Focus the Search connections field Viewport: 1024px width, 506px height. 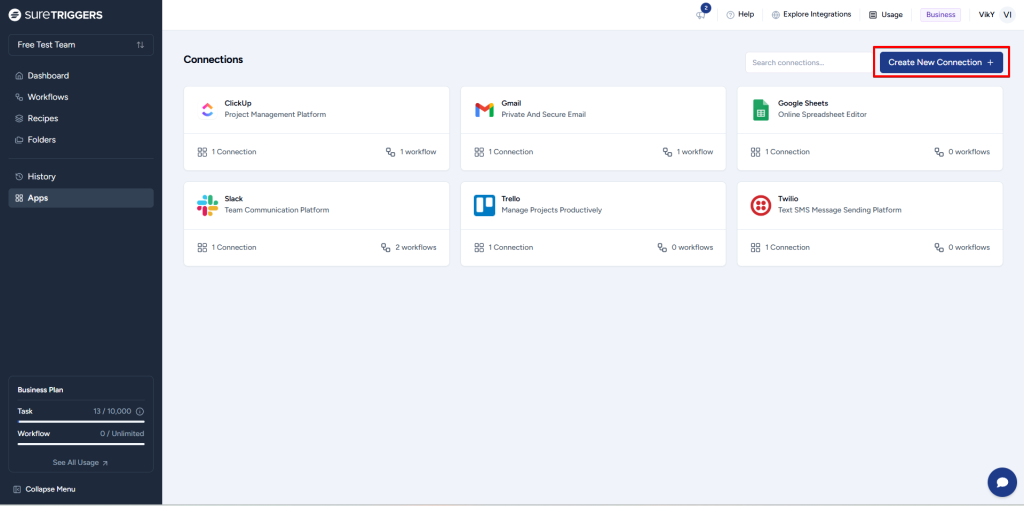(806, 62)
